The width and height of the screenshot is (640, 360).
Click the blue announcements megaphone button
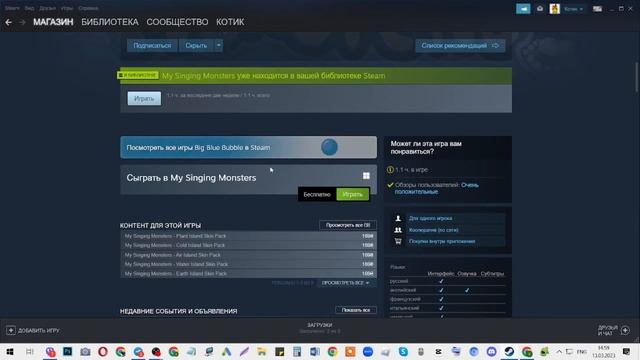tap(523, 9)
